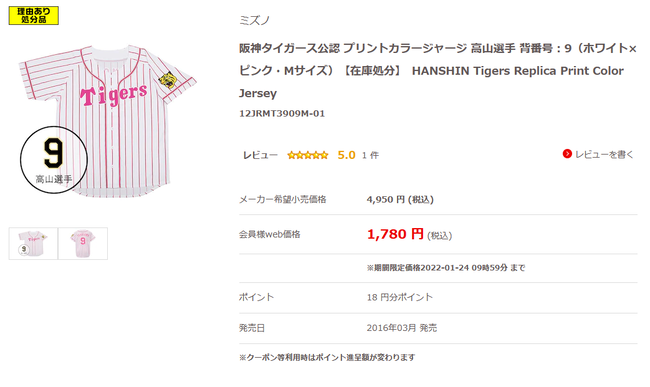Select the back view jersey thumbnail
The image size is (650, 387).
pyautogui.click(x=83, y=243)
